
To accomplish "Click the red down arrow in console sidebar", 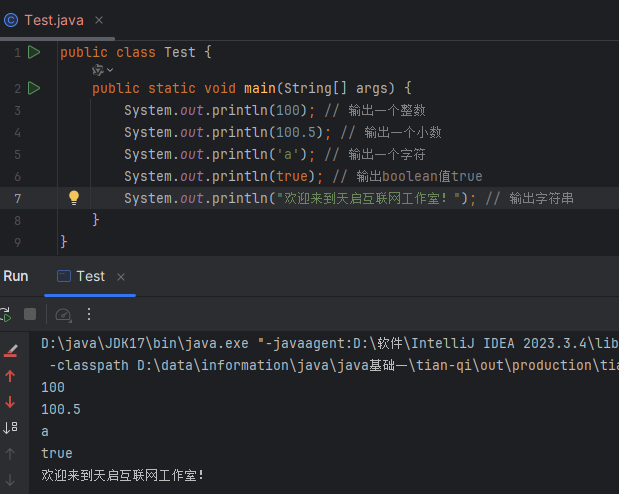I will [x=11, y=402].
